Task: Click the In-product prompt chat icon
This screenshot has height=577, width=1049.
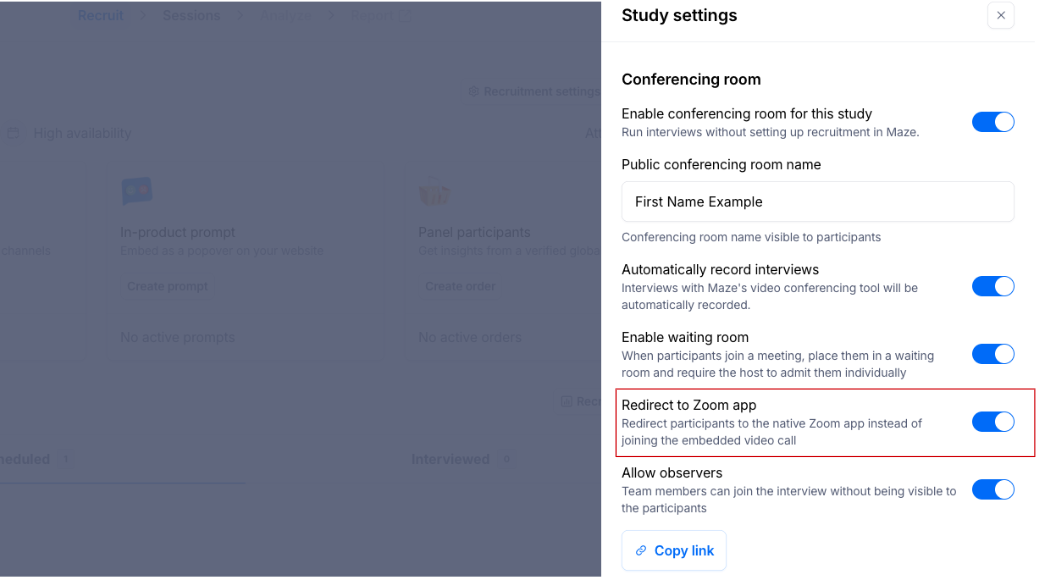Action: pyautogui.click(x=137, y=192)
